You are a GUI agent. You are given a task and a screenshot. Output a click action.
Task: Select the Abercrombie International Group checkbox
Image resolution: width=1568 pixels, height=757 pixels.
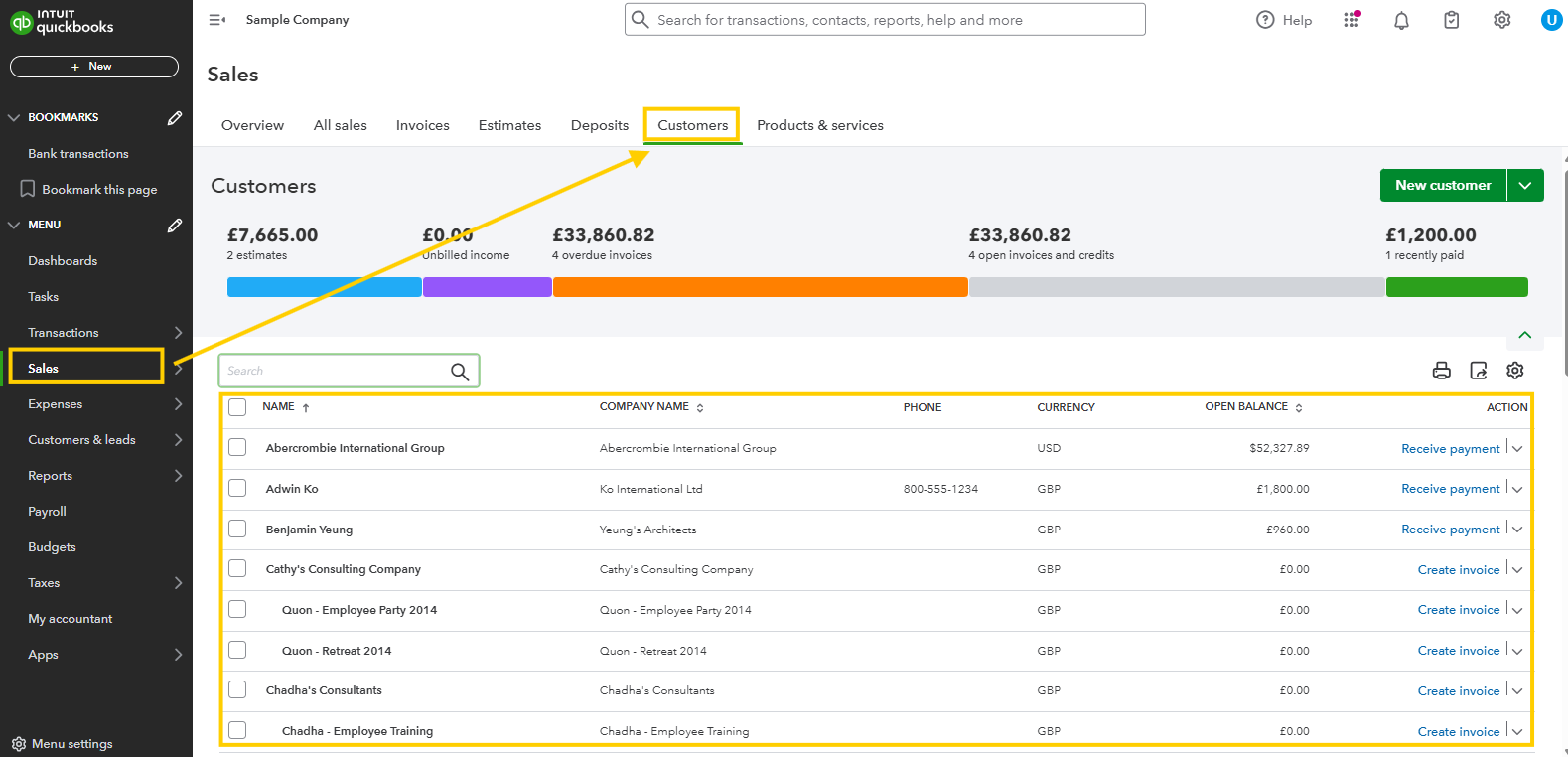tap(237, 447)
